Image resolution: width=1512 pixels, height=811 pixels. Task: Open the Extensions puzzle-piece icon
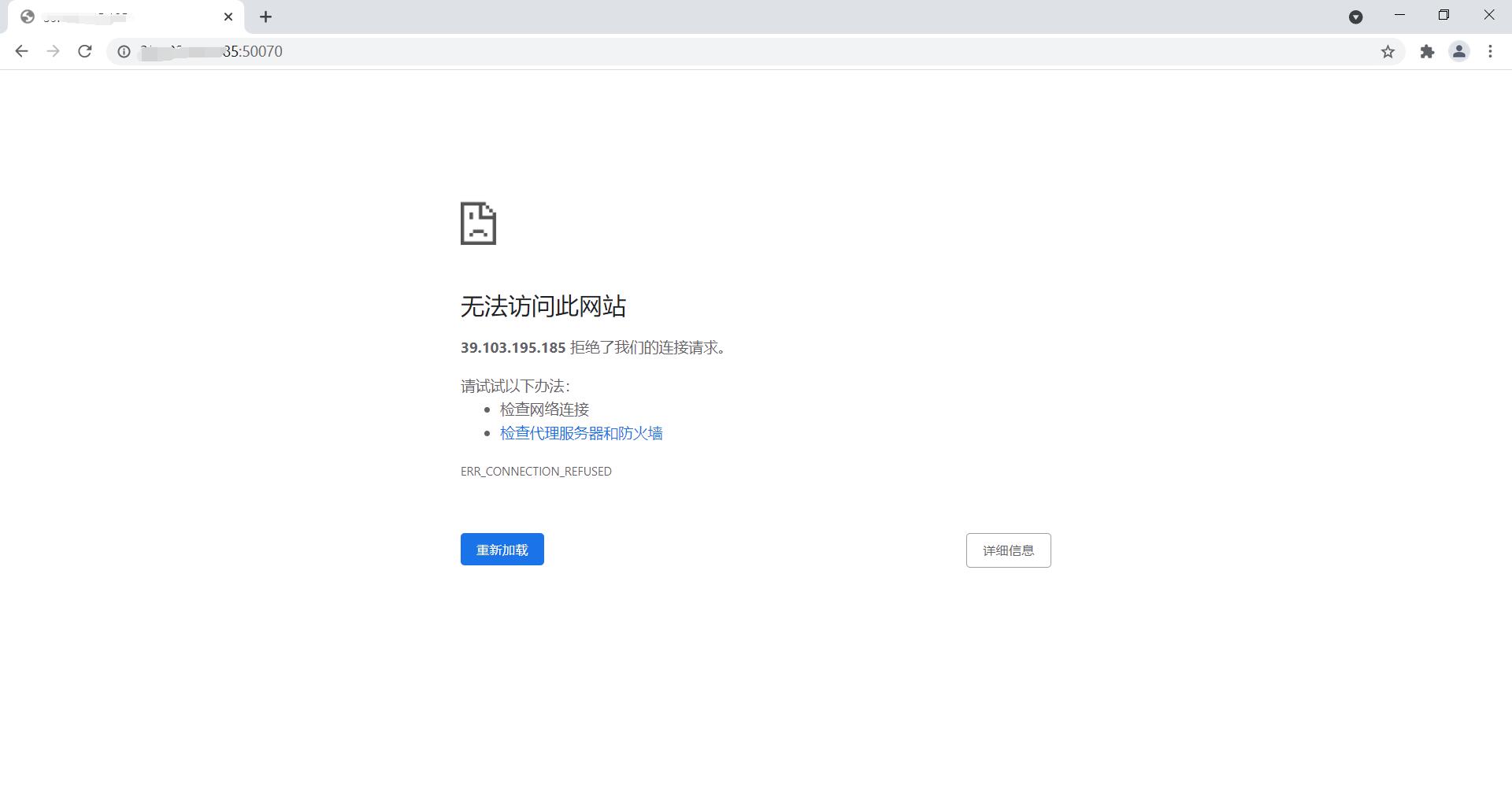pos(1428,51)
